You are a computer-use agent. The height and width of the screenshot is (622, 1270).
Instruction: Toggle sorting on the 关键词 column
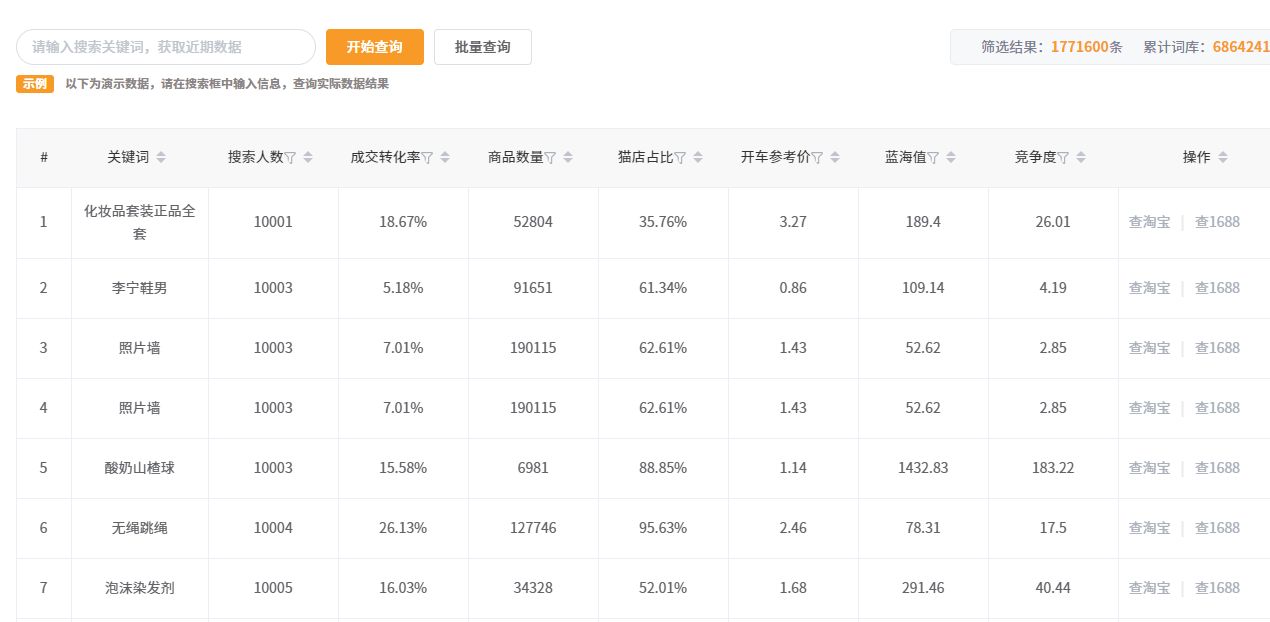click(161, 157)
